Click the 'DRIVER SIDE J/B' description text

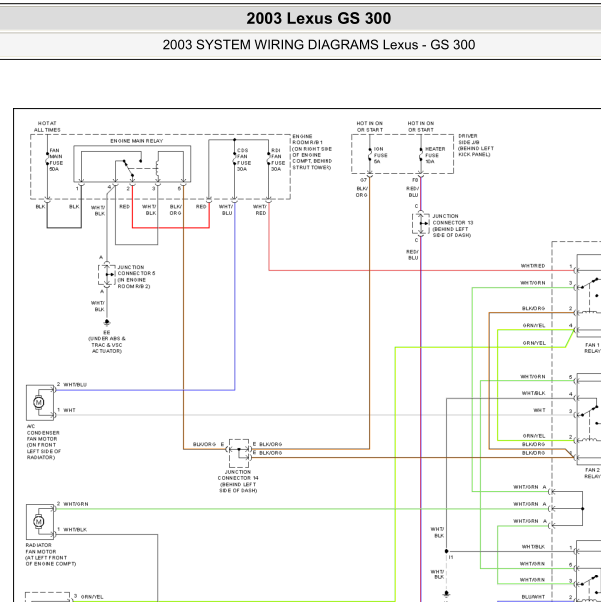tap(476, 145)
